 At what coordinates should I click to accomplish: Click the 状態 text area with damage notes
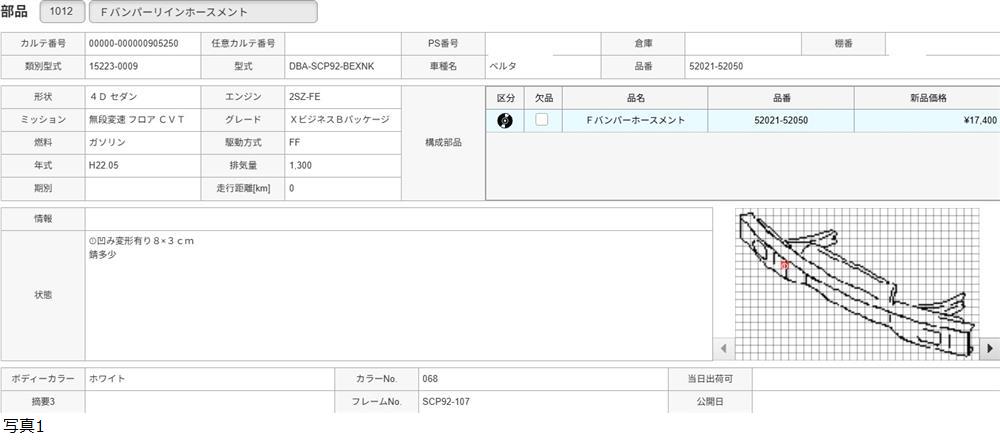point(398,295)
